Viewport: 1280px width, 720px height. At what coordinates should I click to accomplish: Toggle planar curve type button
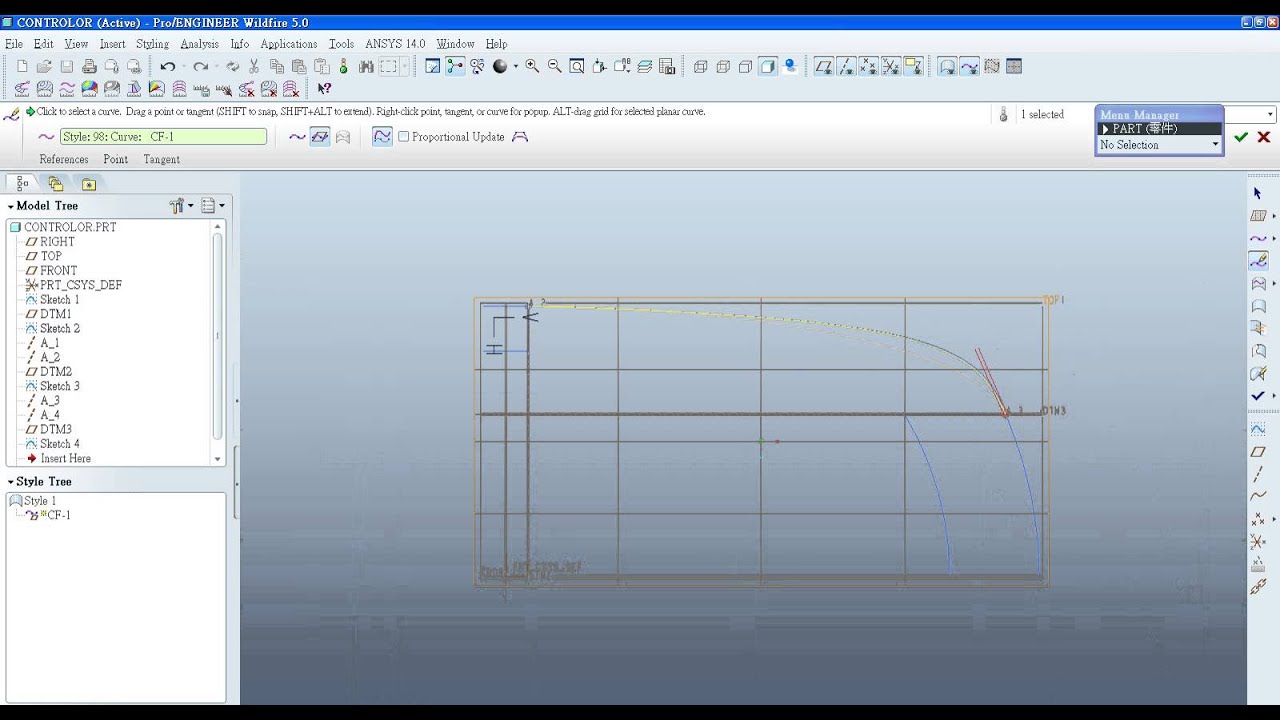(320, 137)
